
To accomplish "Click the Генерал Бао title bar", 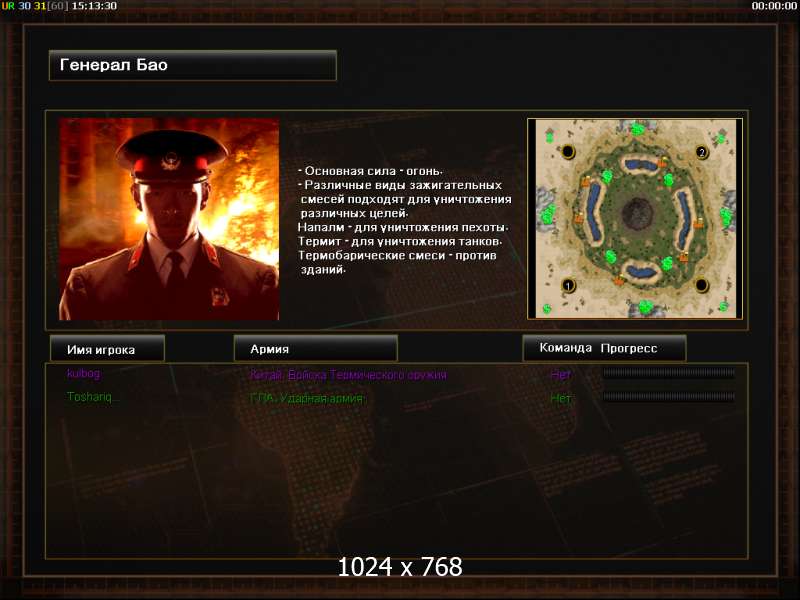I will click(193, 65).
